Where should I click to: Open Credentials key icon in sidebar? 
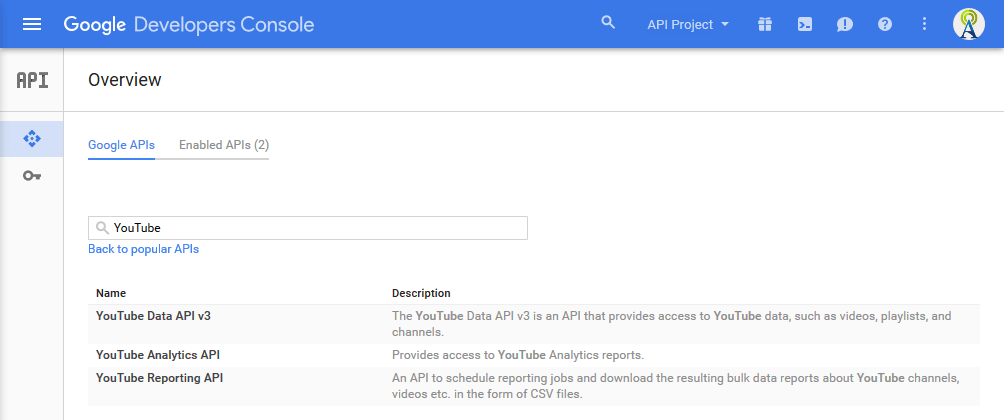31,175
